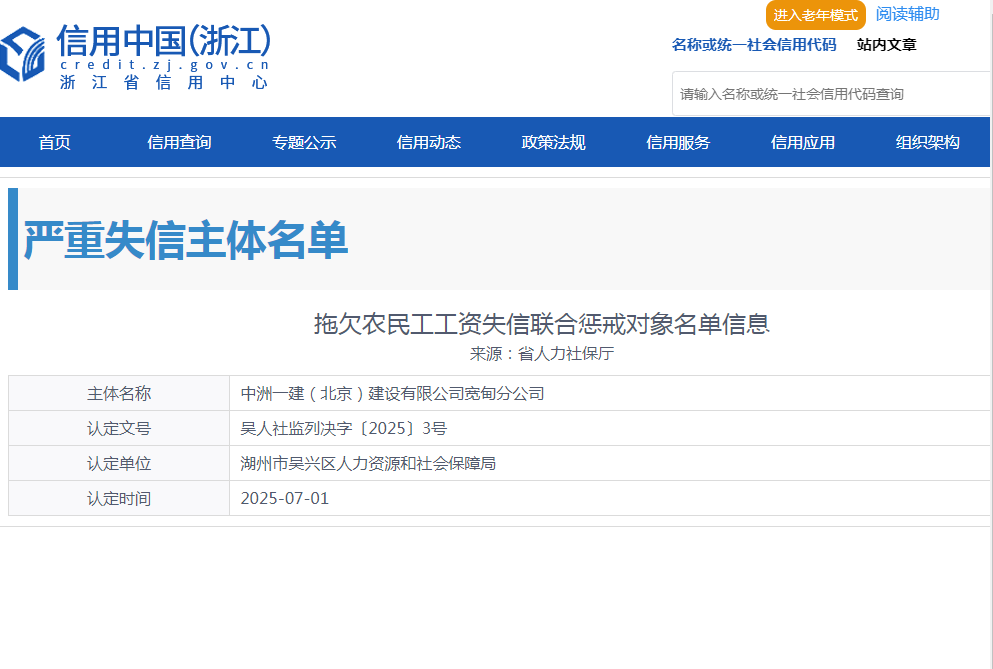Open the 信用查询 menu
Viewport: 993px width, 669px height.
(179, 143)
